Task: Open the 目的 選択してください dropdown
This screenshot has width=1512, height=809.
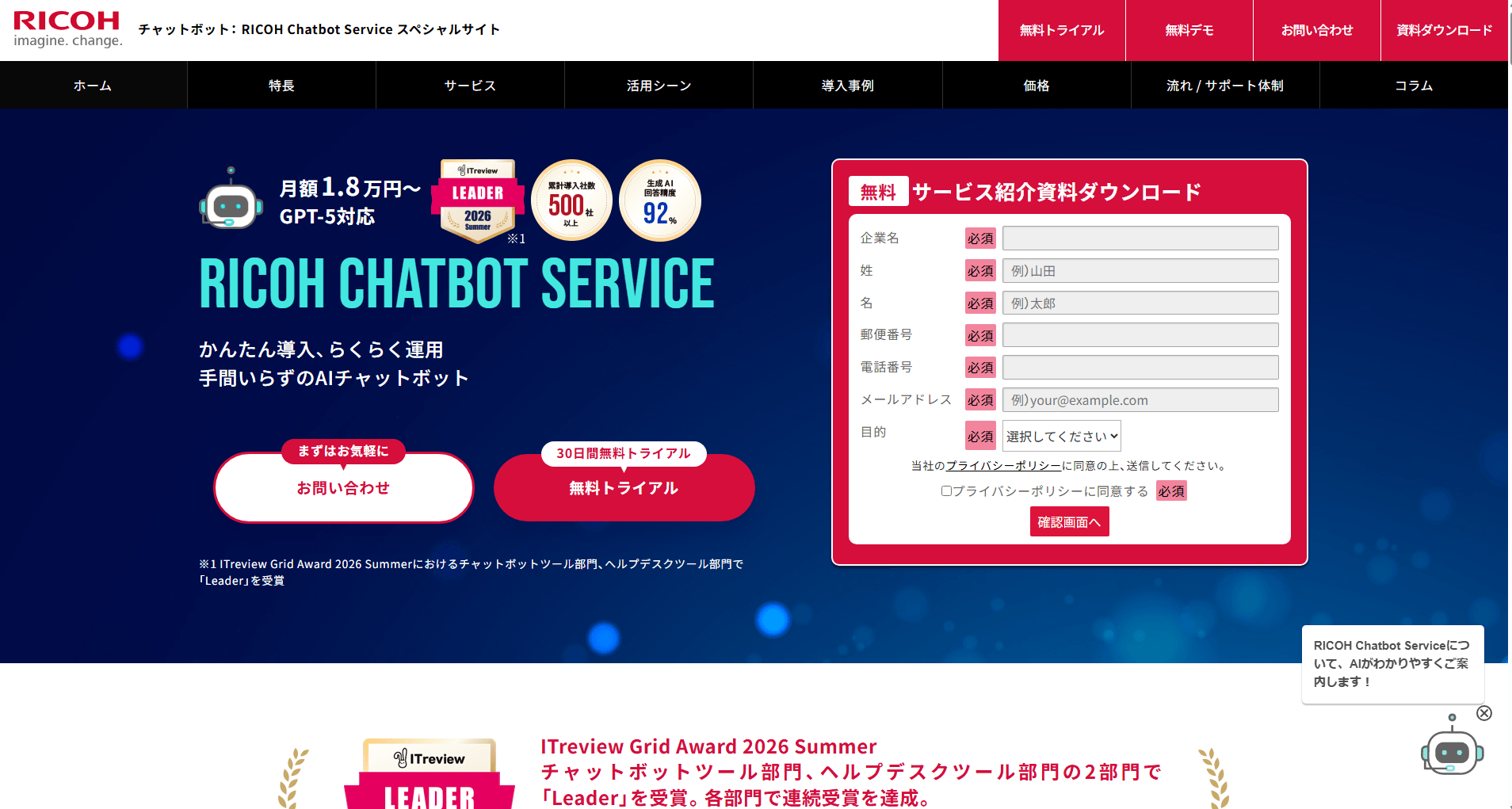Action: point(1062,436)
